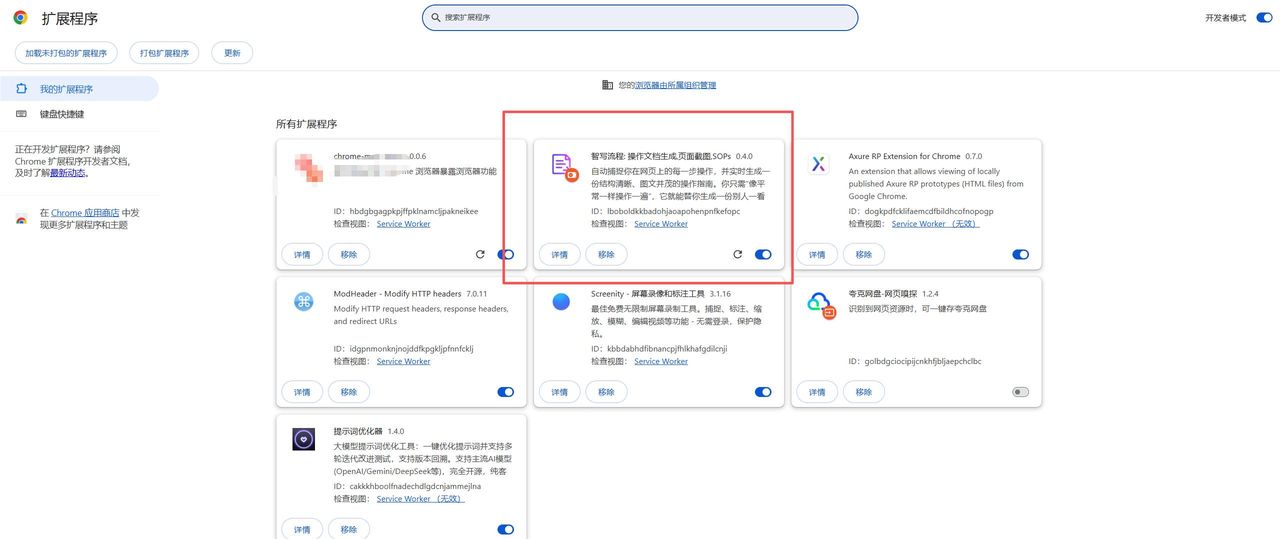1280x539 pixels.
Task: Click the Chrome logo icon
Action: (20, 18)
